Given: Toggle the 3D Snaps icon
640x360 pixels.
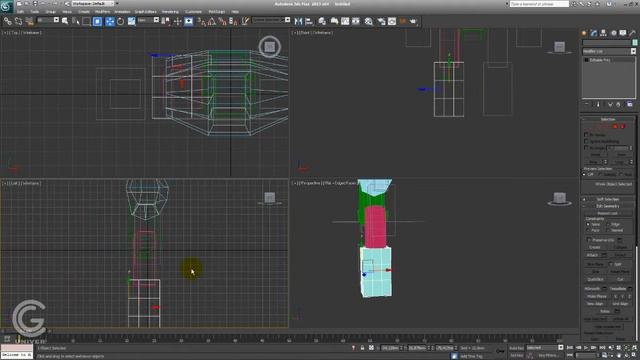Looking at the screenshot, I should pyautogui.click(x=202, y=21).
